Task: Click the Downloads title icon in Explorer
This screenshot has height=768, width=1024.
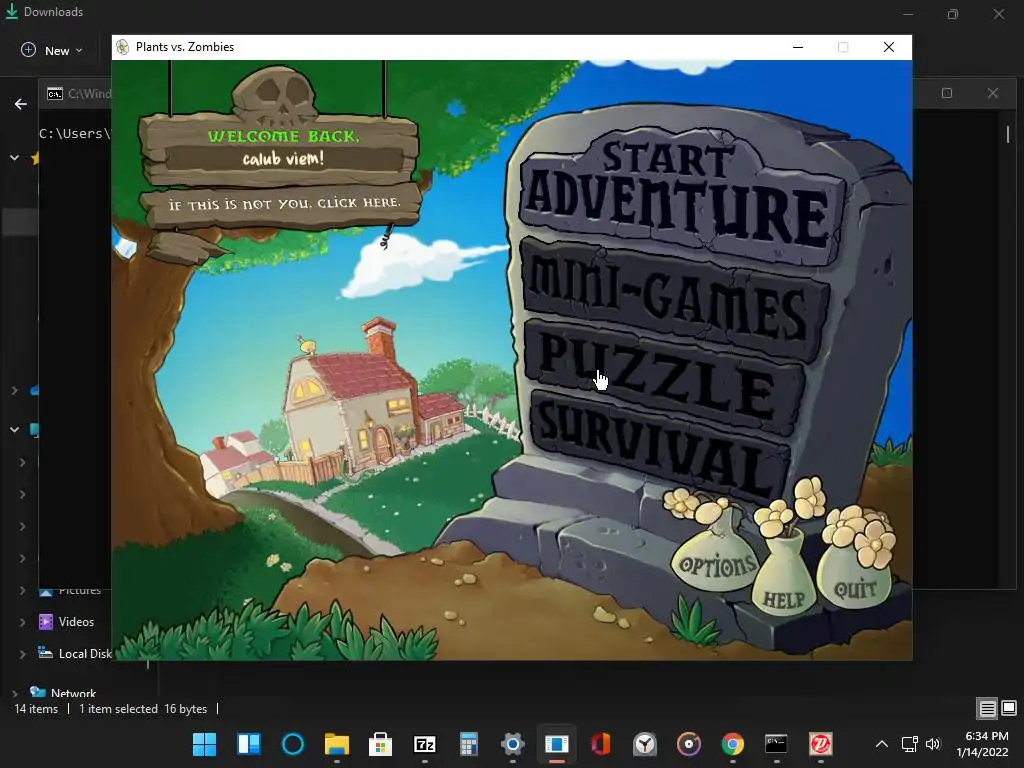Action: [x=12, y=11]
